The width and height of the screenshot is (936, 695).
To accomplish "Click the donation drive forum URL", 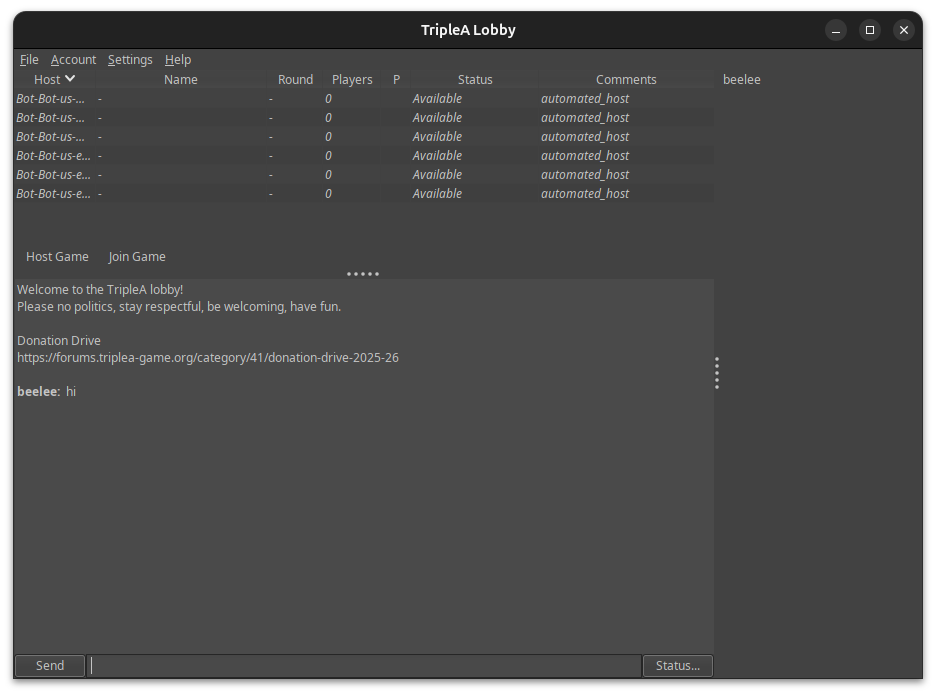I will [x=208, y=358].
